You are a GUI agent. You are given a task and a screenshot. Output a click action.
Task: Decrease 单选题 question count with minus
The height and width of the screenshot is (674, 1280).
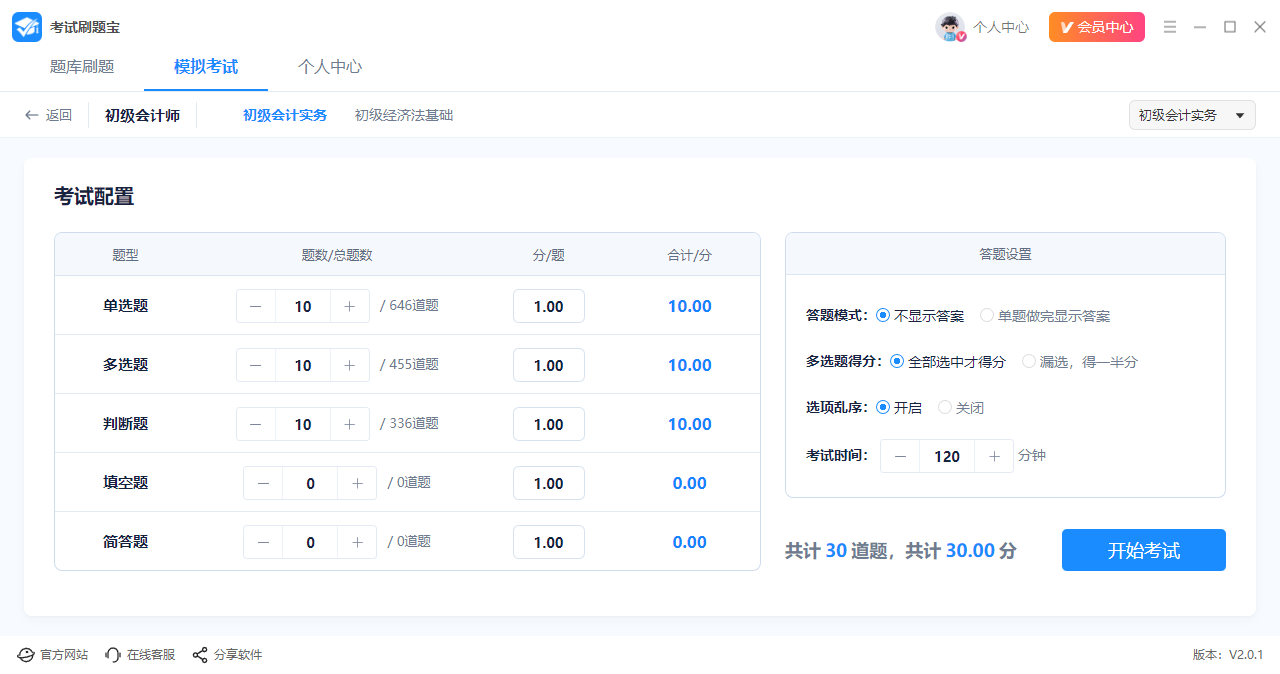(256, 306)
